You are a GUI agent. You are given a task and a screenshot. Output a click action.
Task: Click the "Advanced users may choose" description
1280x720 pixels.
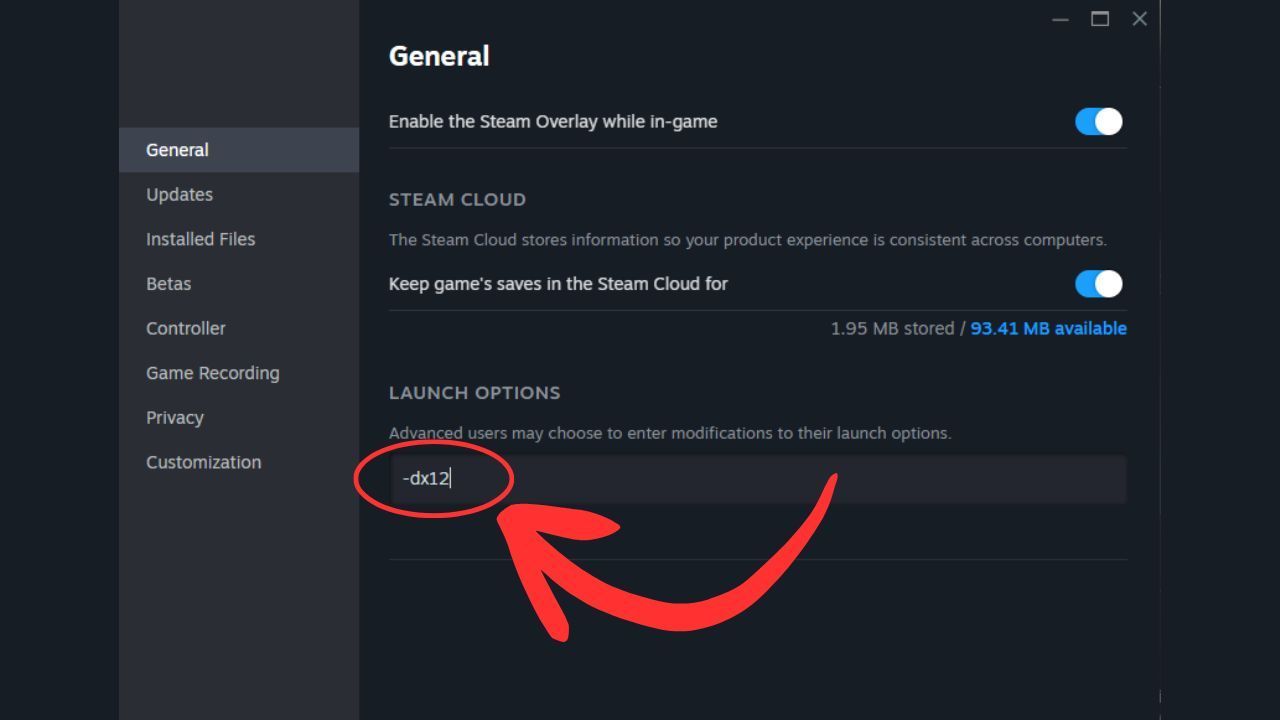pos(669,434)
